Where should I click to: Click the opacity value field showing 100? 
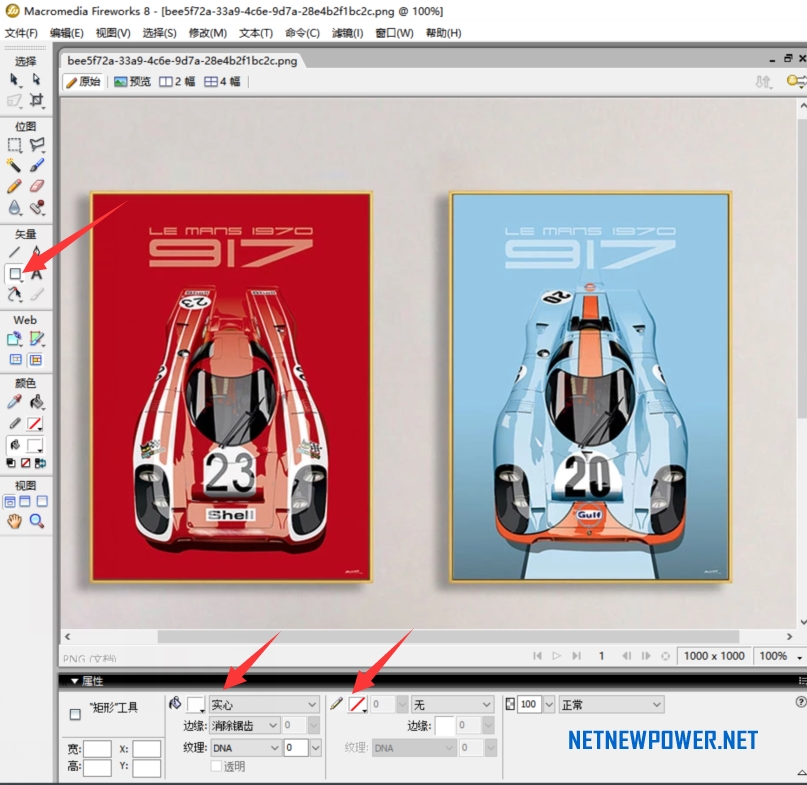(530, 704)
